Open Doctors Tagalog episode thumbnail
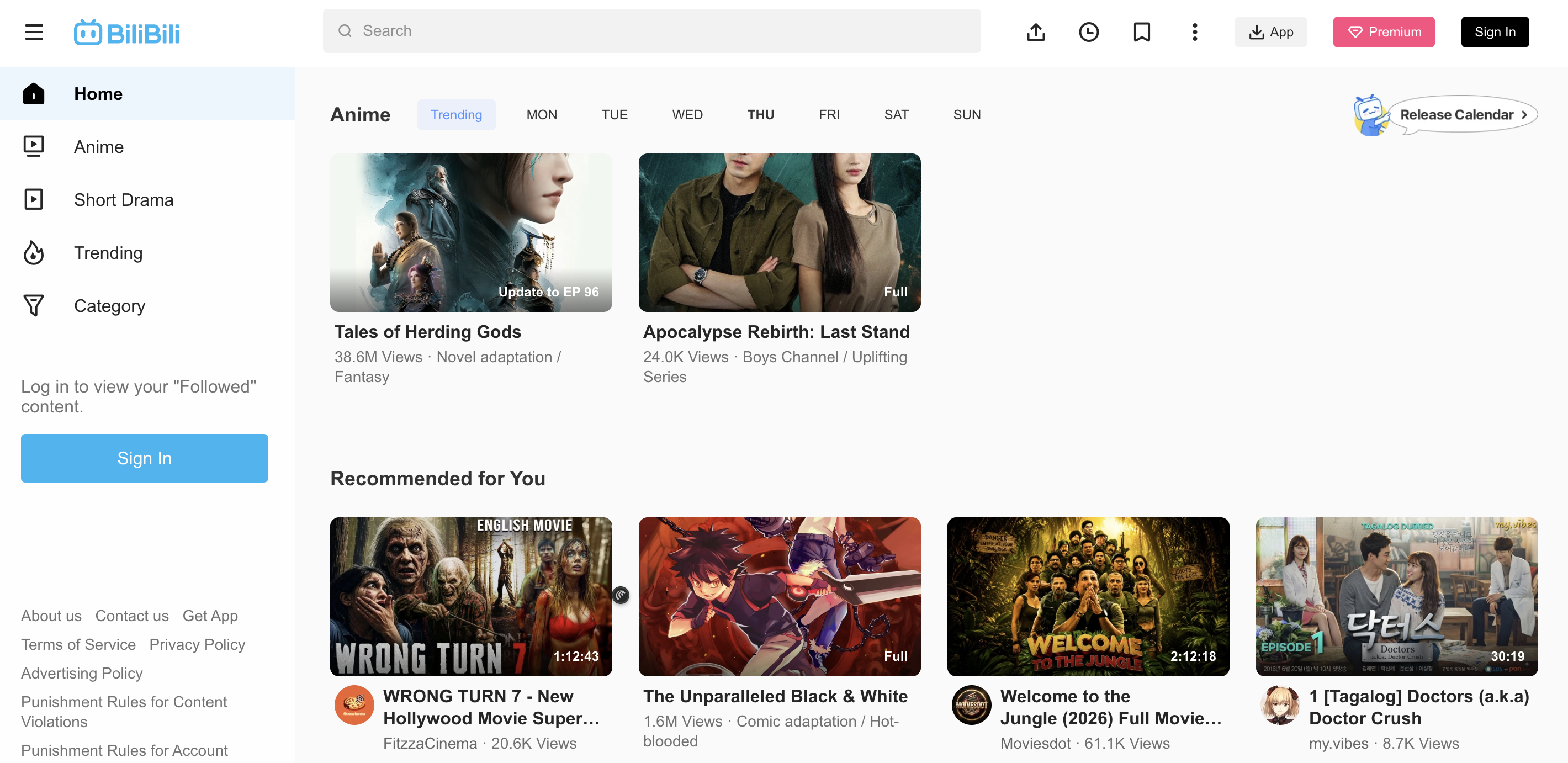This screenshot has height=763, width=1568. click(x=1396, y=596)
